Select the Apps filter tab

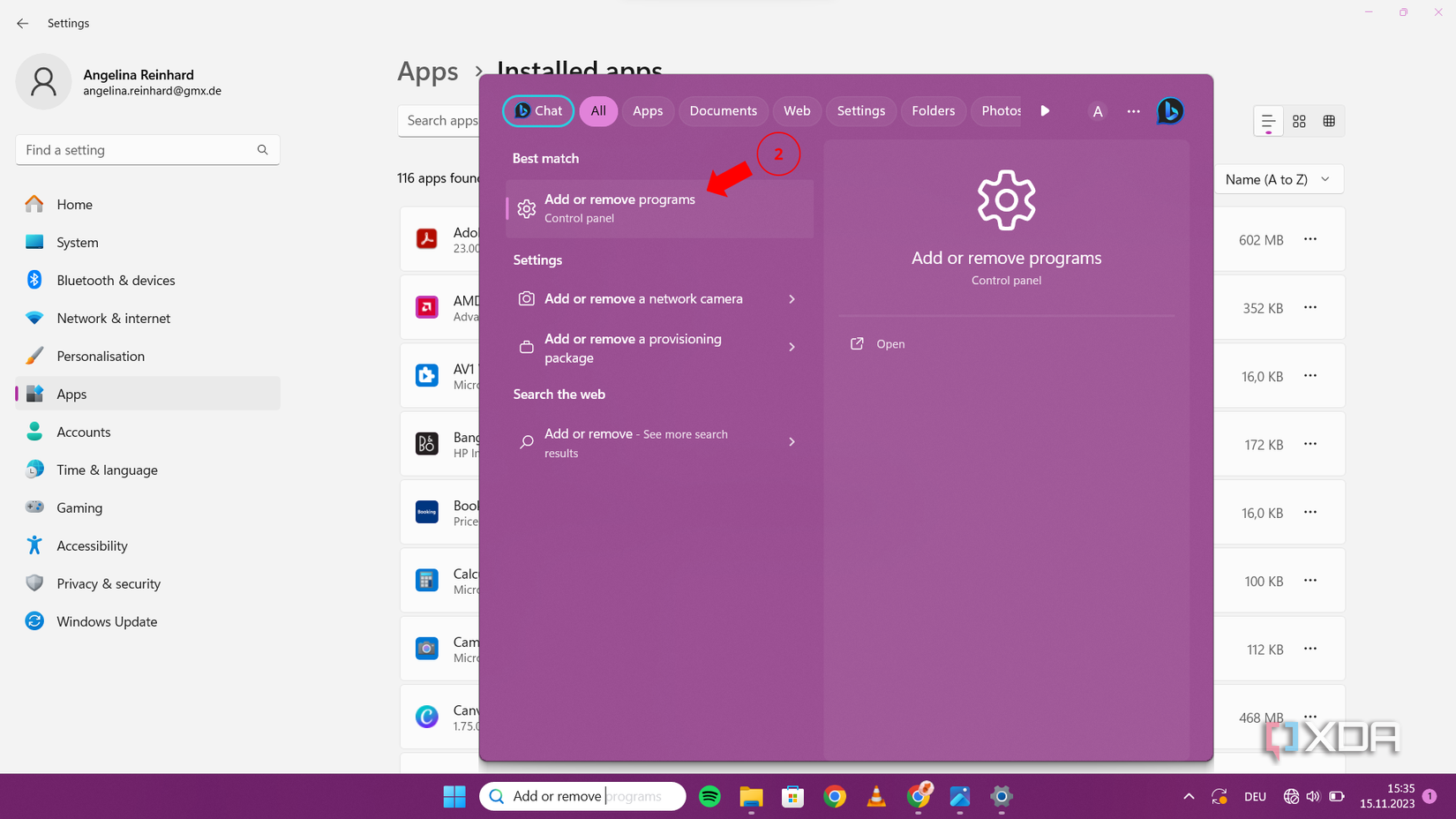coord(648,110)
